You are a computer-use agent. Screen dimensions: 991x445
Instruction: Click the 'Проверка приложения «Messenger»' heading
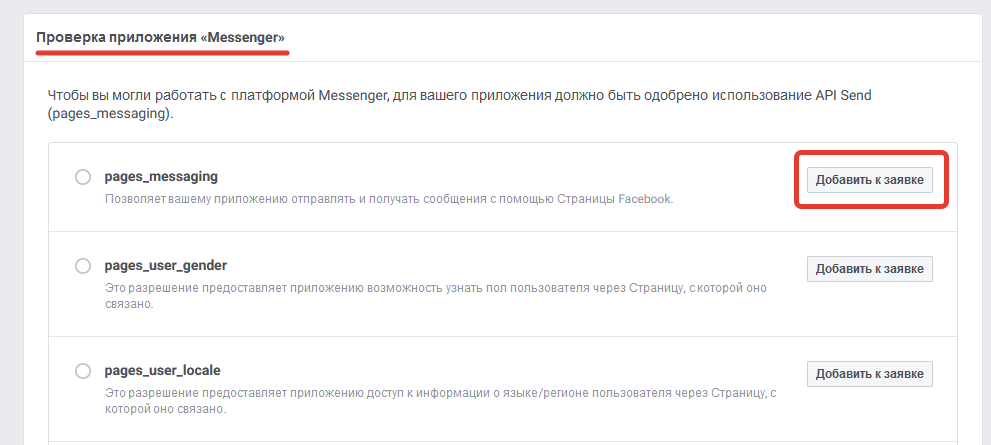(161, 37)
